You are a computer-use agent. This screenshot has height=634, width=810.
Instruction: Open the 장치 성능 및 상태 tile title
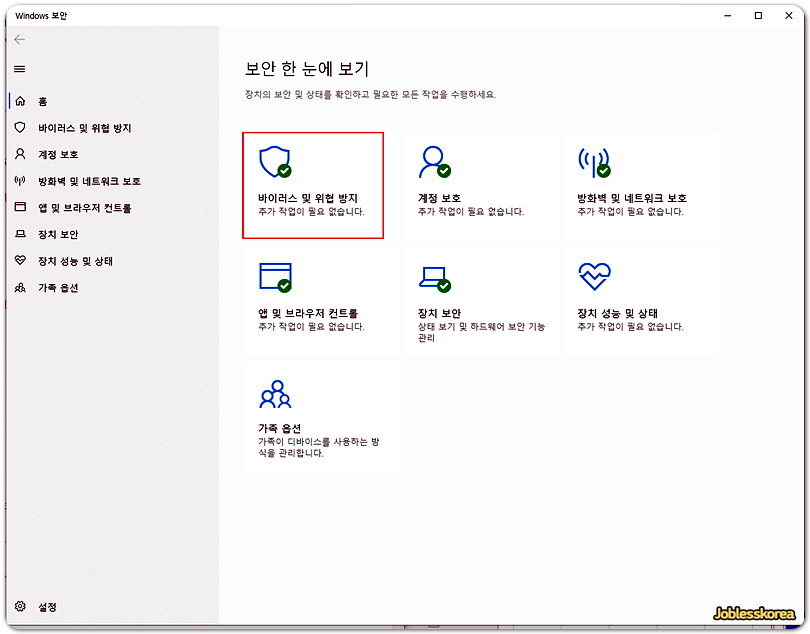[617, 313]
